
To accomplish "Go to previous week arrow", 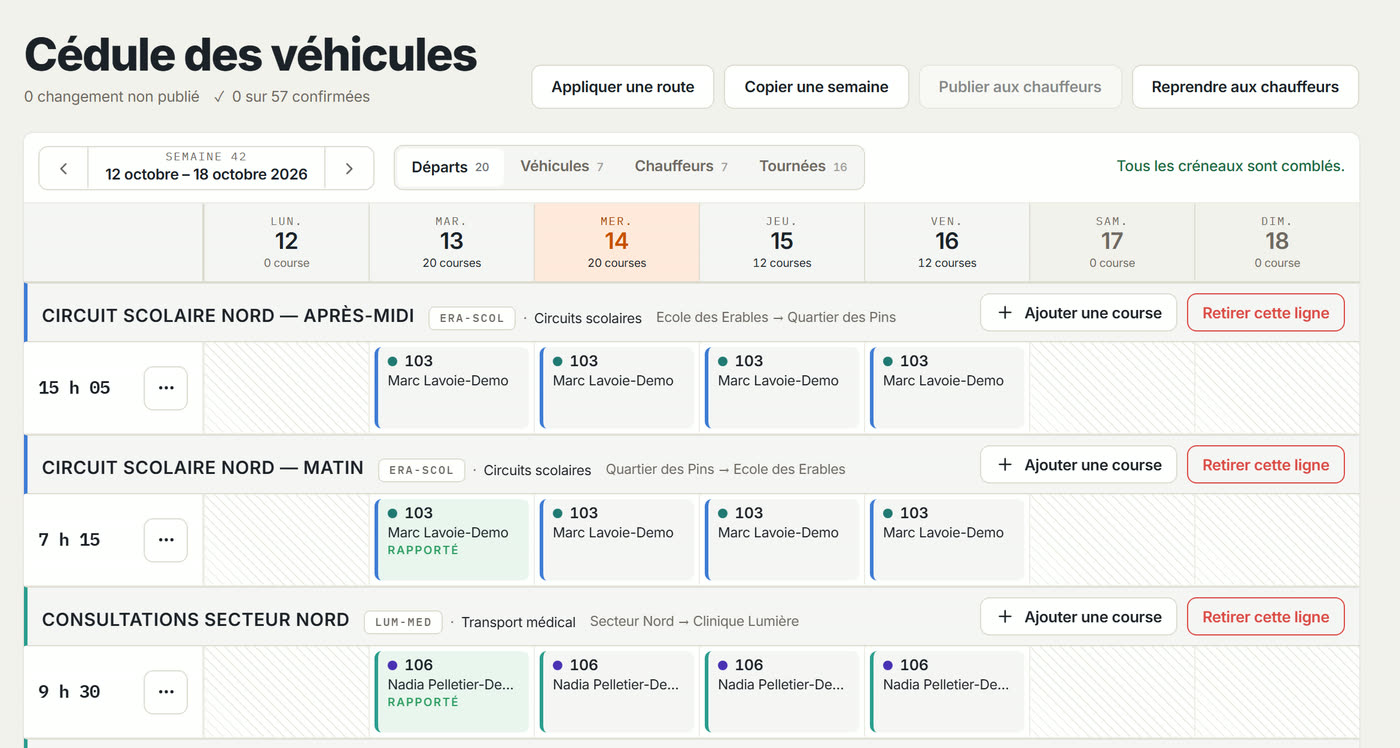I will [x=64, y=168].
